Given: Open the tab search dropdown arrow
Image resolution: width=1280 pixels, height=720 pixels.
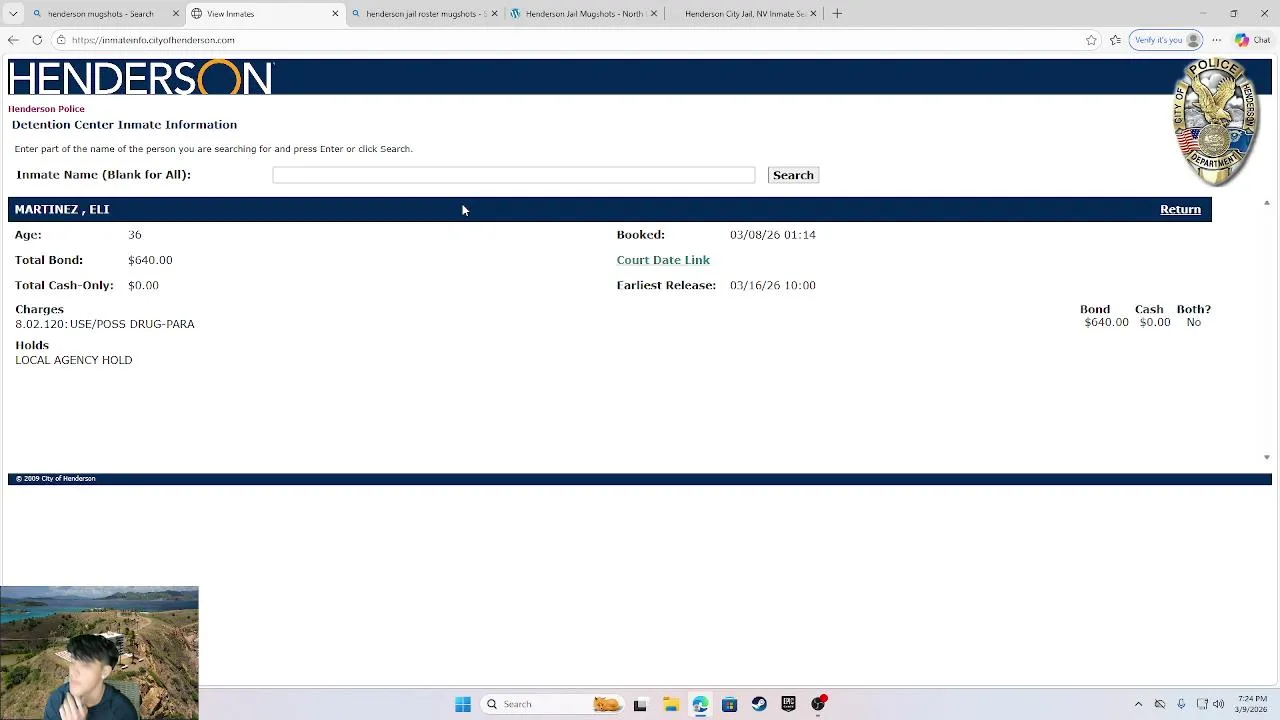Looking at the screenshot, I should [x=13, y=14].
